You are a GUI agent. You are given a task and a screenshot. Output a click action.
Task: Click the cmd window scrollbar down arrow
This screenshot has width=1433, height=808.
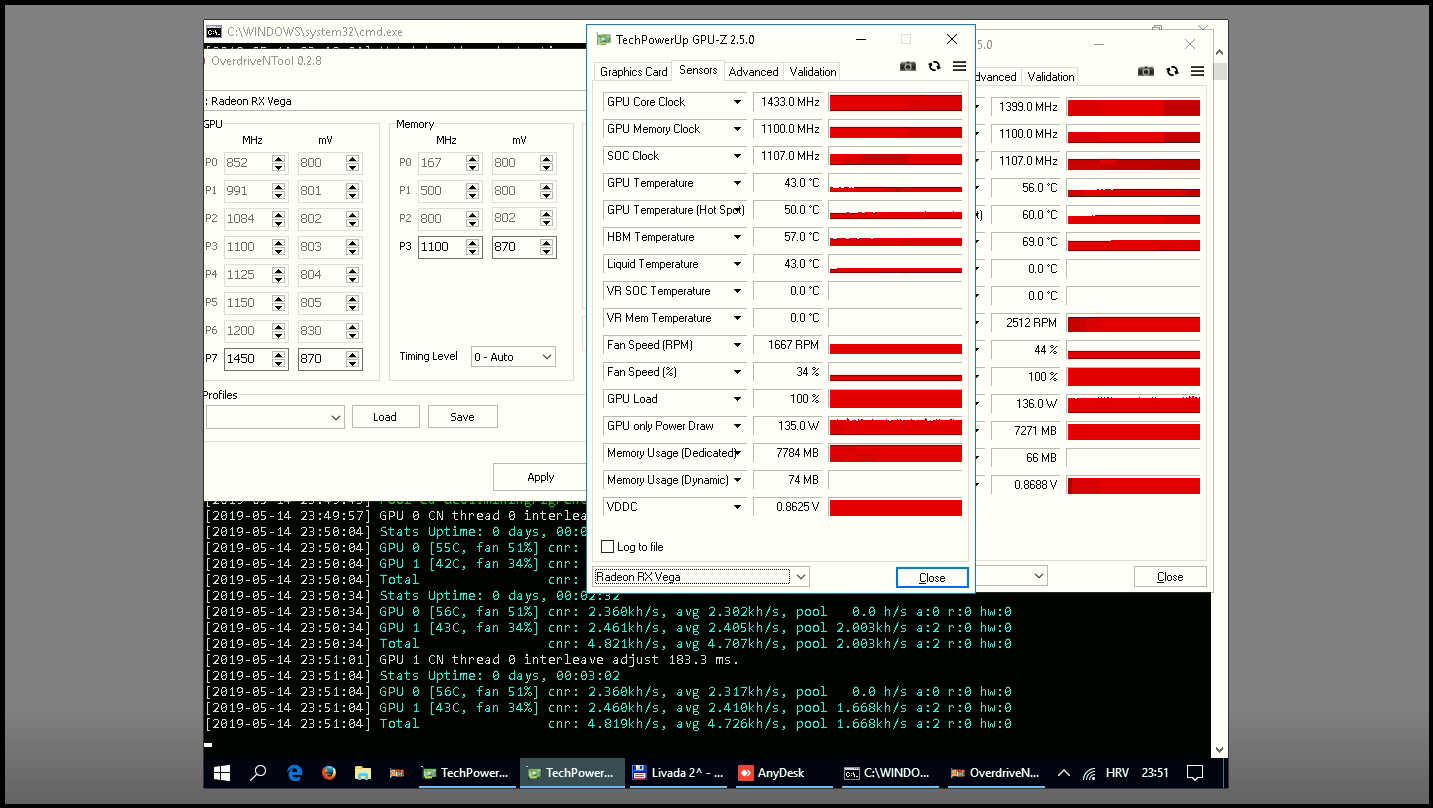pos(1219,749)
